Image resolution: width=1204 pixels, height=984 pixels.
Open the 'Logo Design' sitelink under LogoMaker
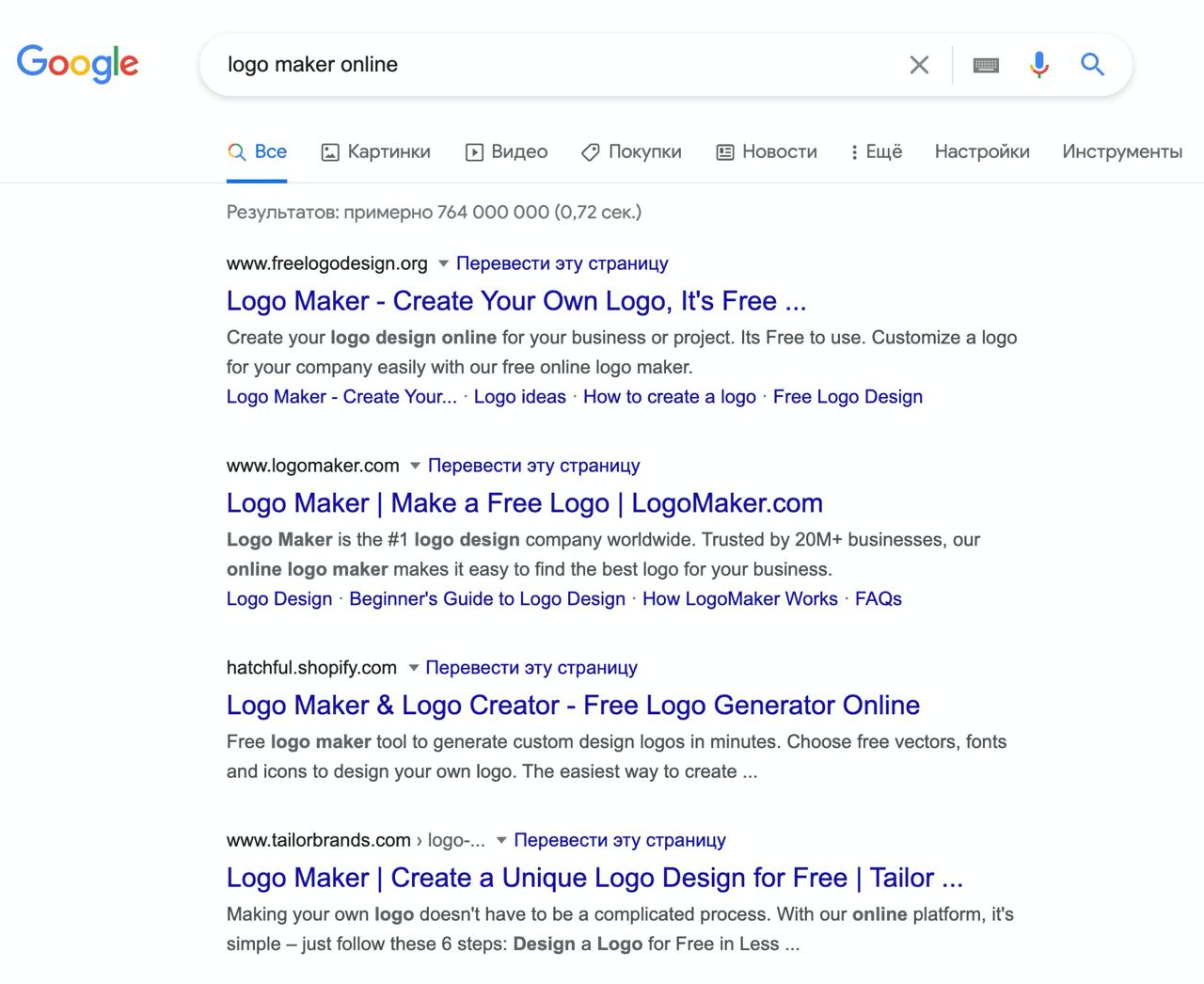(279, 599)
